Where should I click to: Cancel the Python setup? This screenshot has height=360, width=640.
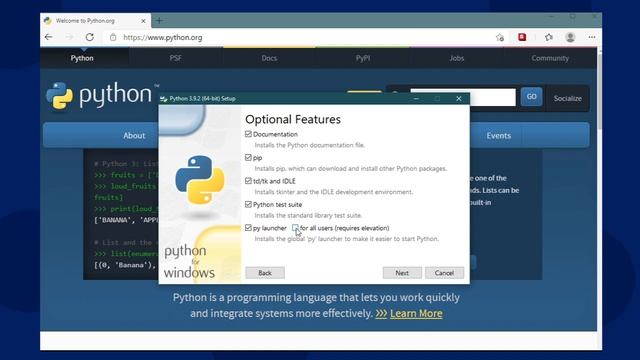coord(444,273)
